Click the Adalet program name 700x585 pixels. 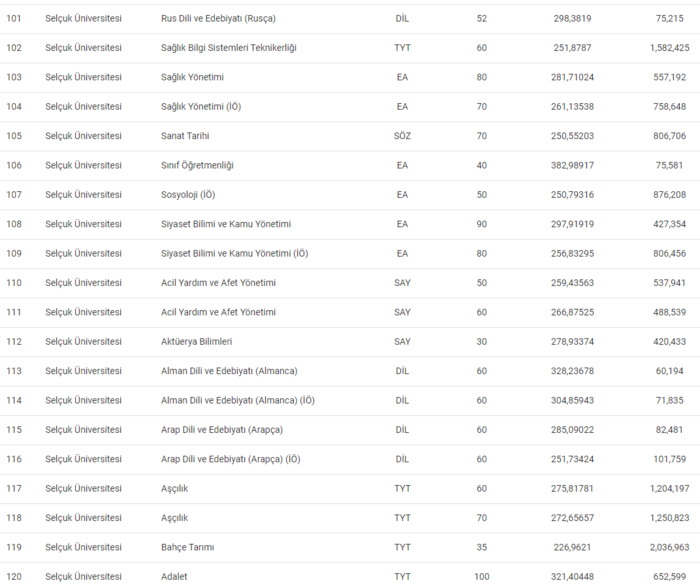coord(174,577)
